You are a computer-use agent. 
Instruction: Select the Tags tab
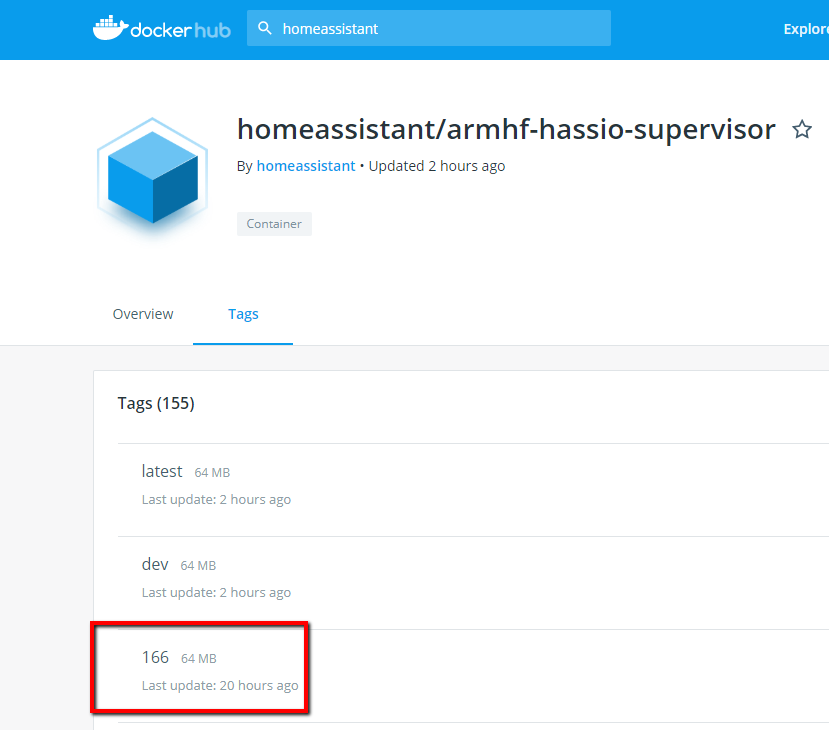(x=243, y=313)
